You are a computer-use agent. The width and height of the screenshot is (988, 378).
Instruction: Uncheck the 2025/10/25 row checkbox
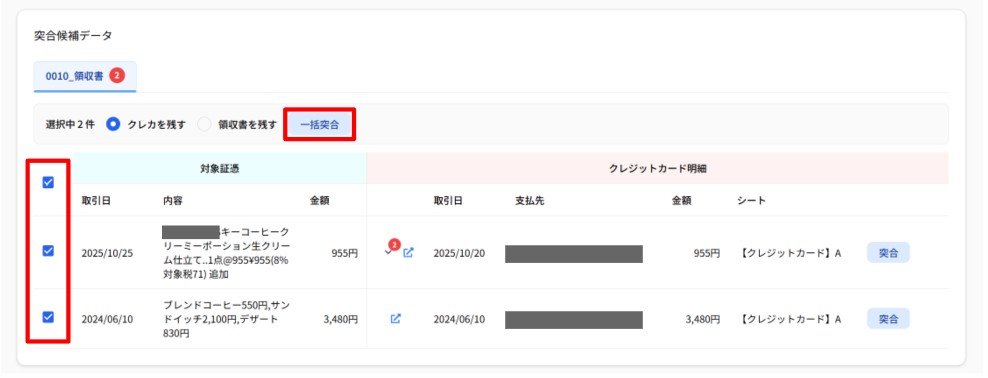pos(48,251)
